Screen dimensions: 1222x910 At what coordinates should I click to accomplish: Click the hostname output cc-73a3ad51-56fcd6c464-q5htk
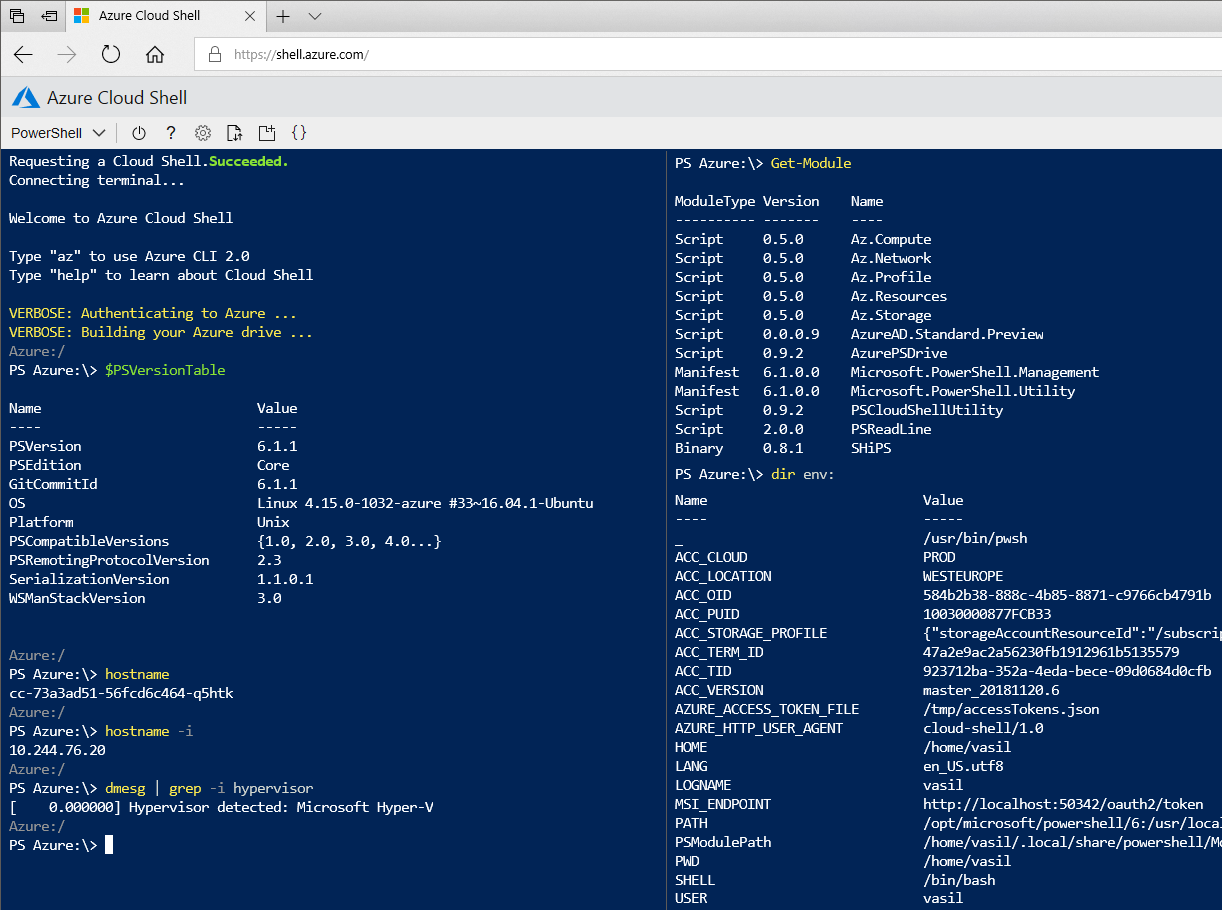(121, 693)
